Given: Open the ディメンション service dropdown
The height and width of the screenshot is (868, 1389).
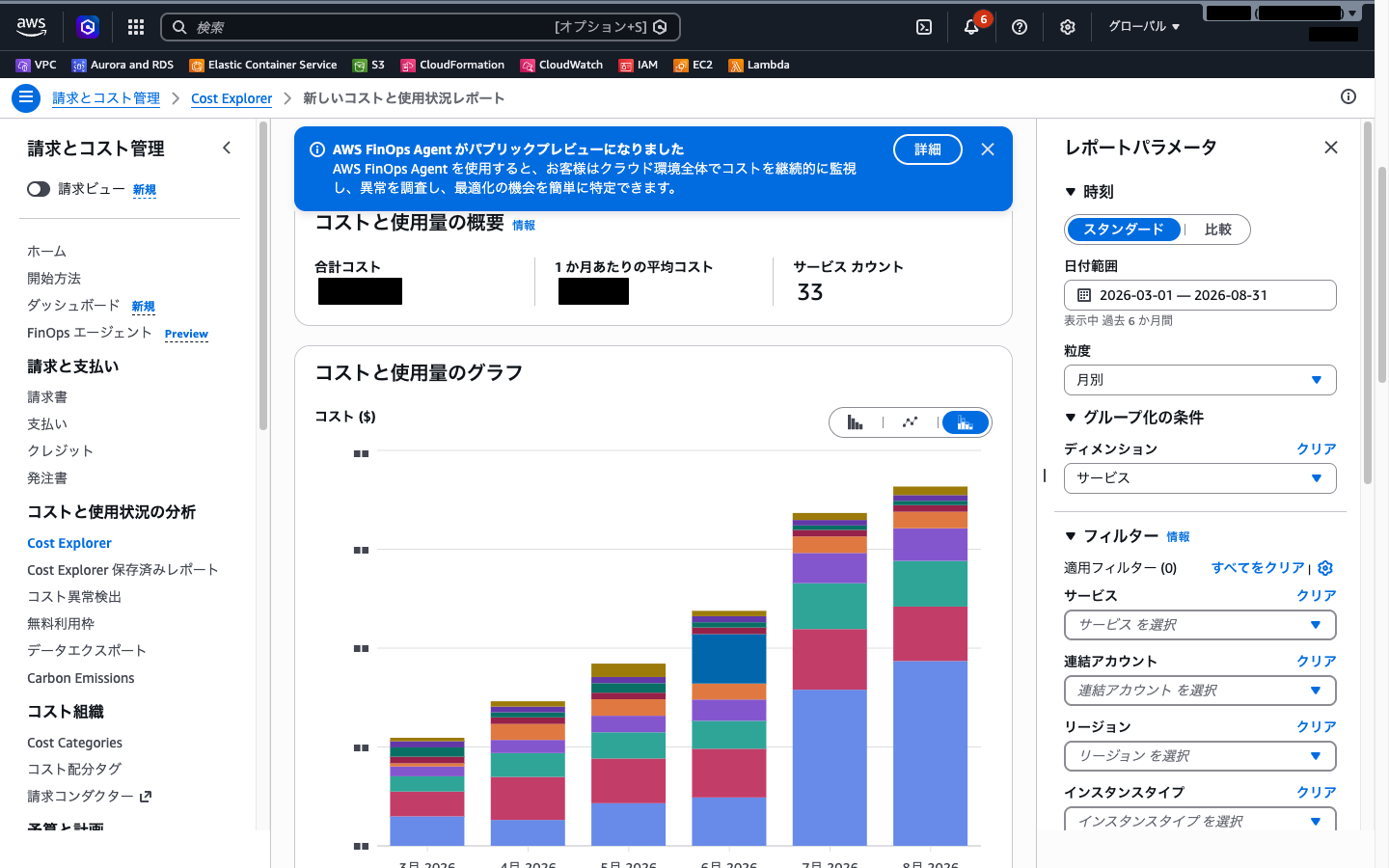Looking at the screenshot, I should (x=1200, y=478).
